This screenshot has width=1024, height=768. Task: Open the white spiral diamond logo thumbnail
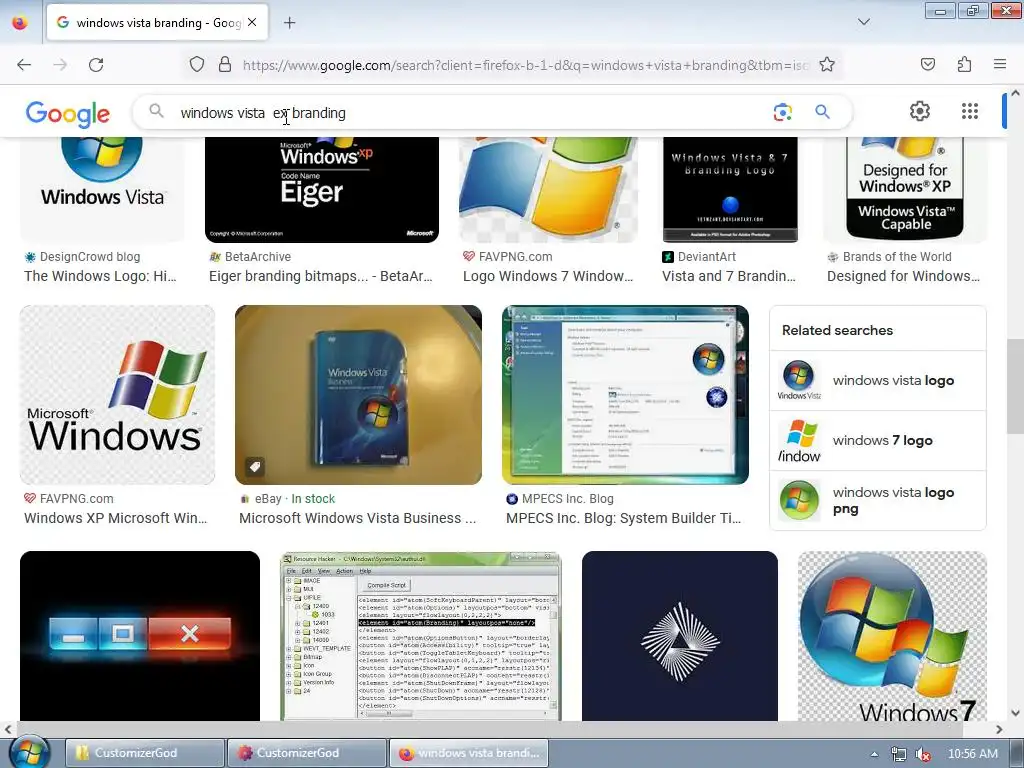coord(680,636)
